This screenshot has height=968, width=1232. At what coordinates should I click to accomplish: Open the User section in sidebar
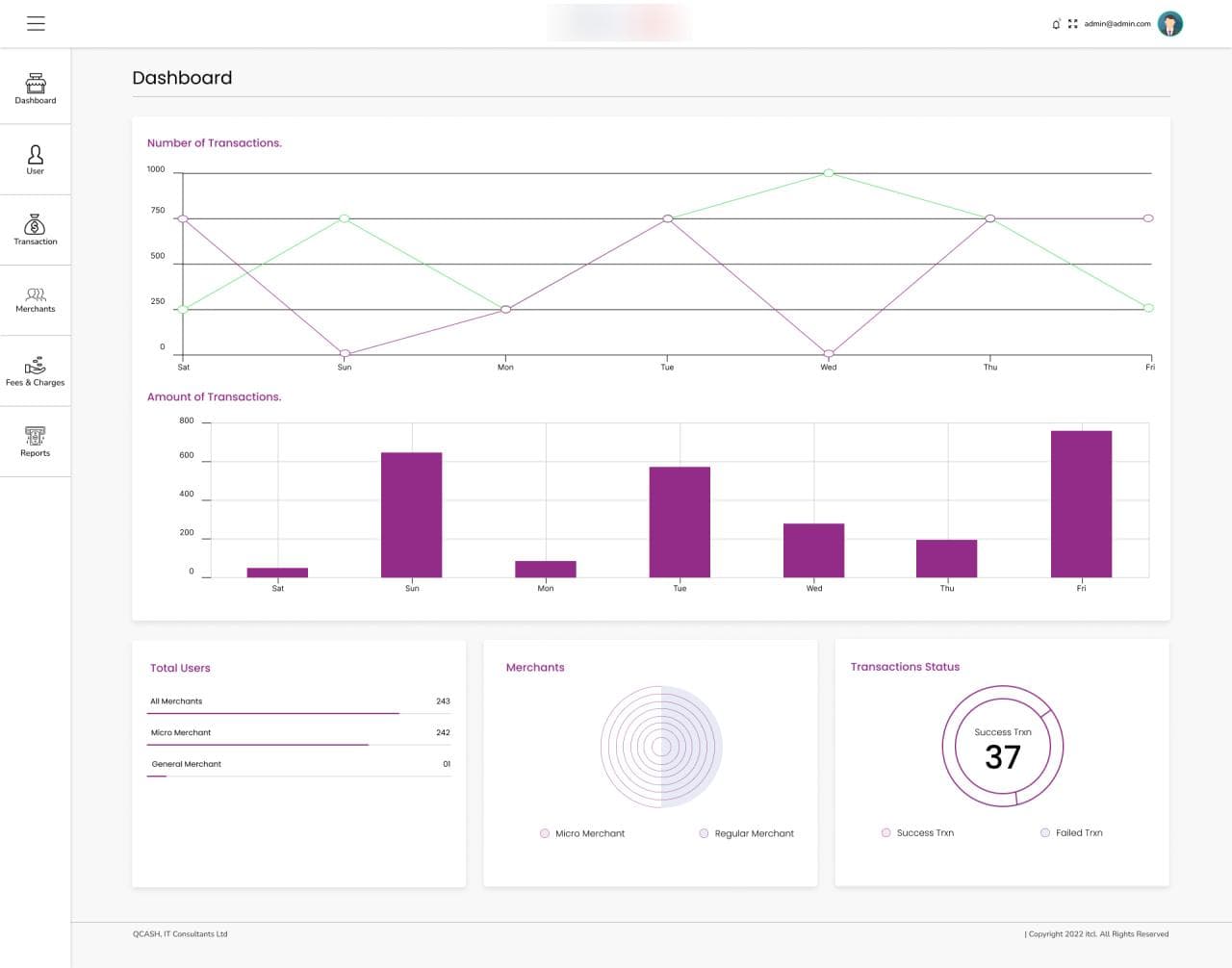(x=36, y=160)
